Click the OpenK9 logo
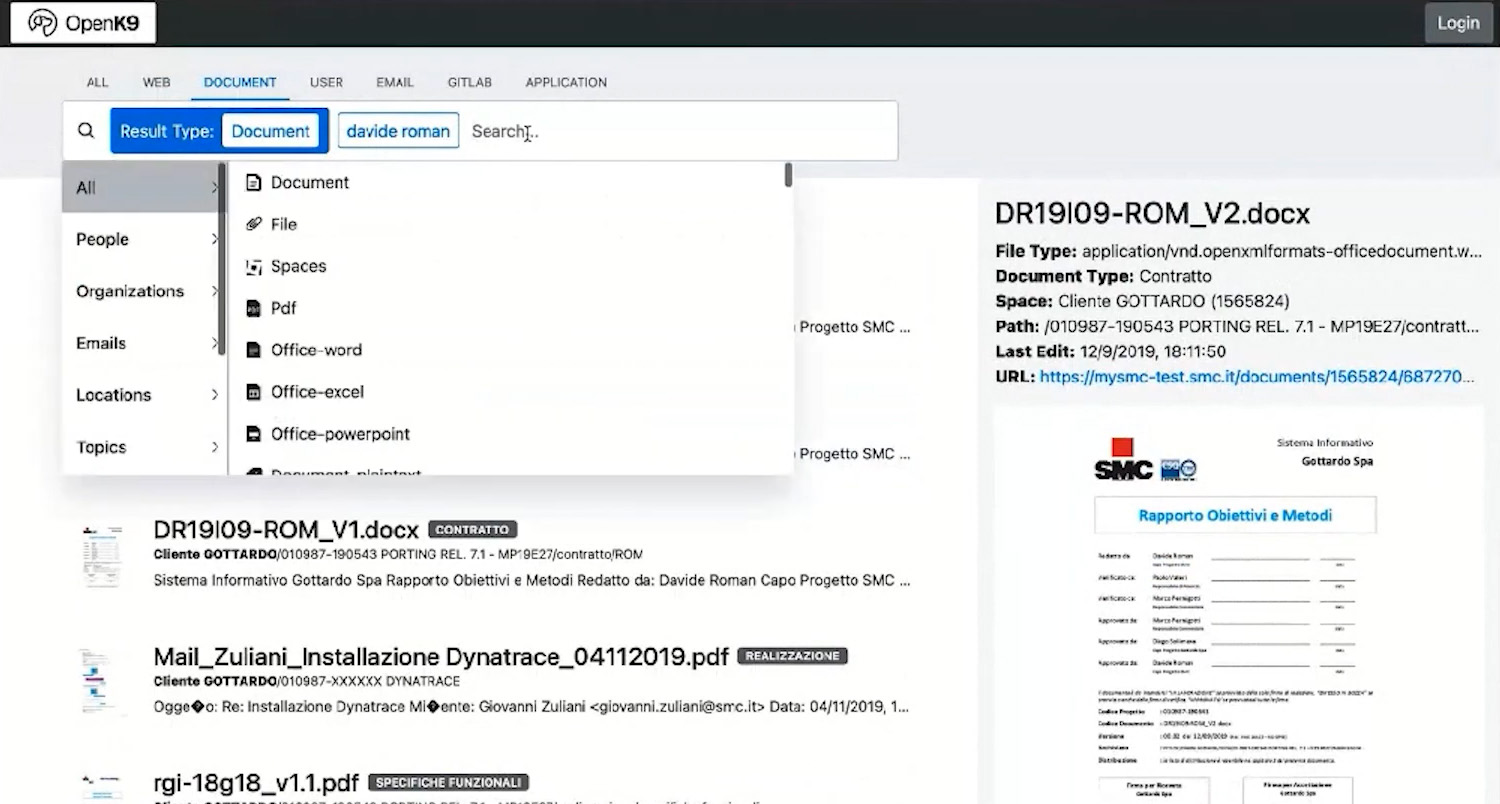1500x804 pixels. pos(83,23)
